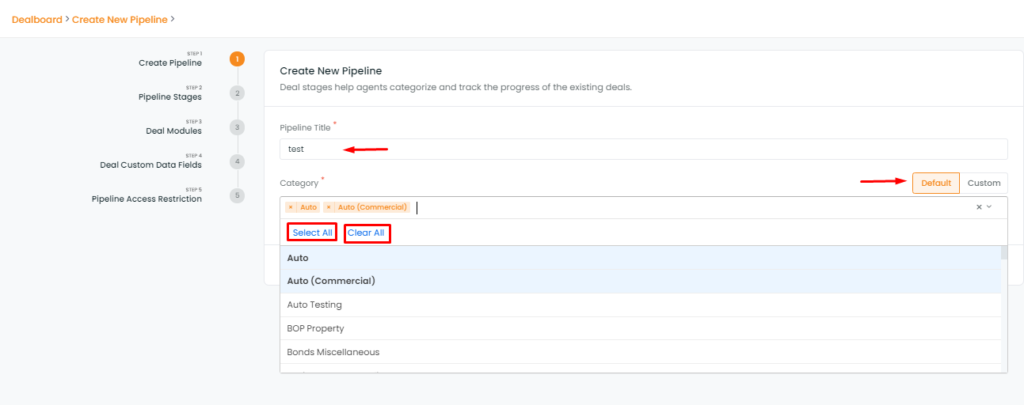This screenshot has height=405, width=1024.
Task: Navigate to Dealboard via breadcrumb
Action: tap(37, 18)
